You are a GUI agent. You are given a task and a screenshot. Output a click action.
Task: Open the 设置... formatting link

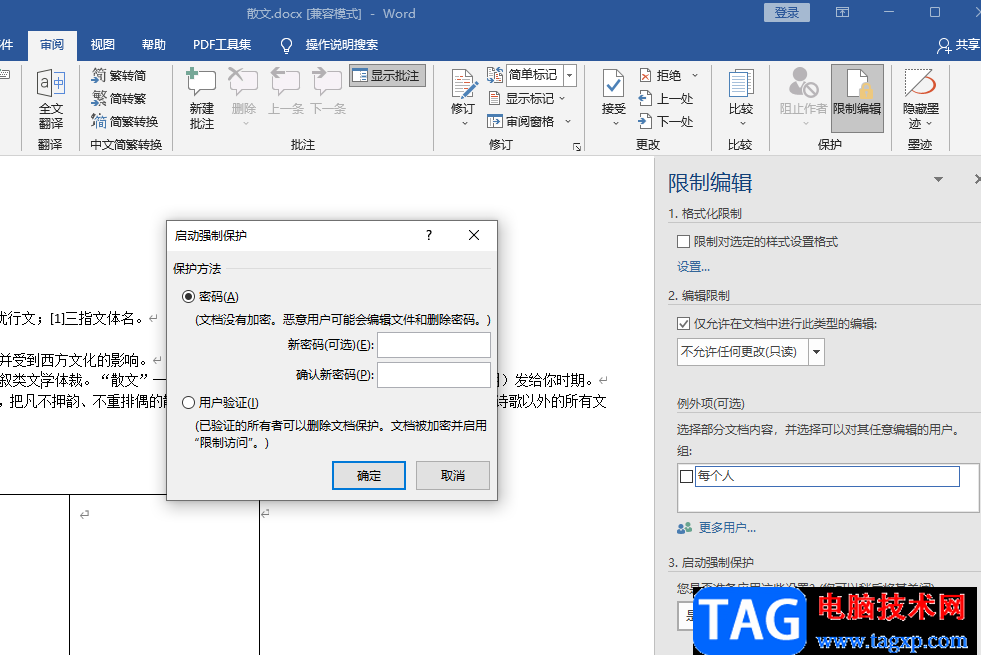[693, 267]
